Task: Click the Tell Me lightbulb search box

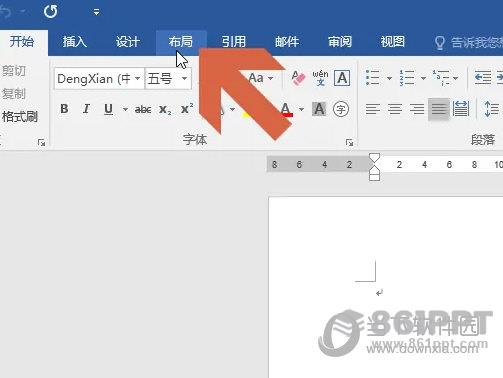Action: (468, 43)
